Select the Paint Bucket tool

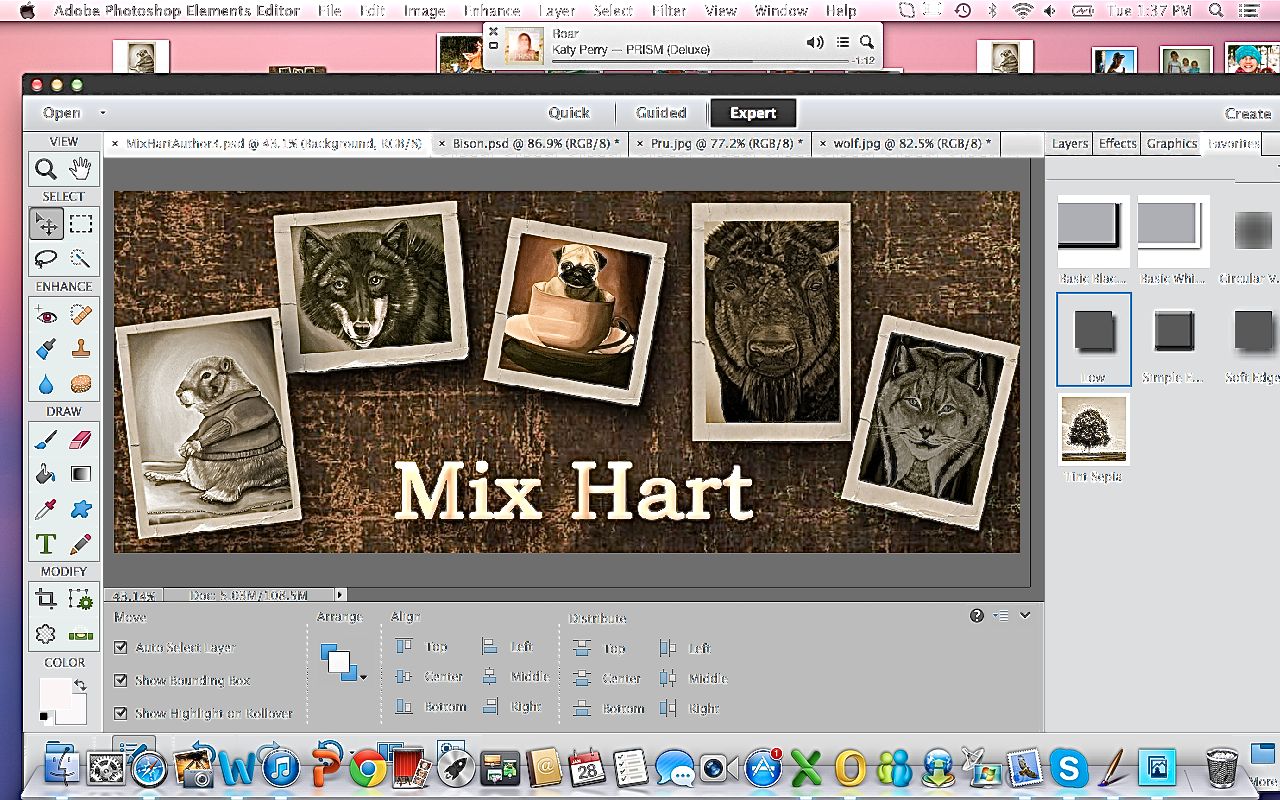click(46, 474)
